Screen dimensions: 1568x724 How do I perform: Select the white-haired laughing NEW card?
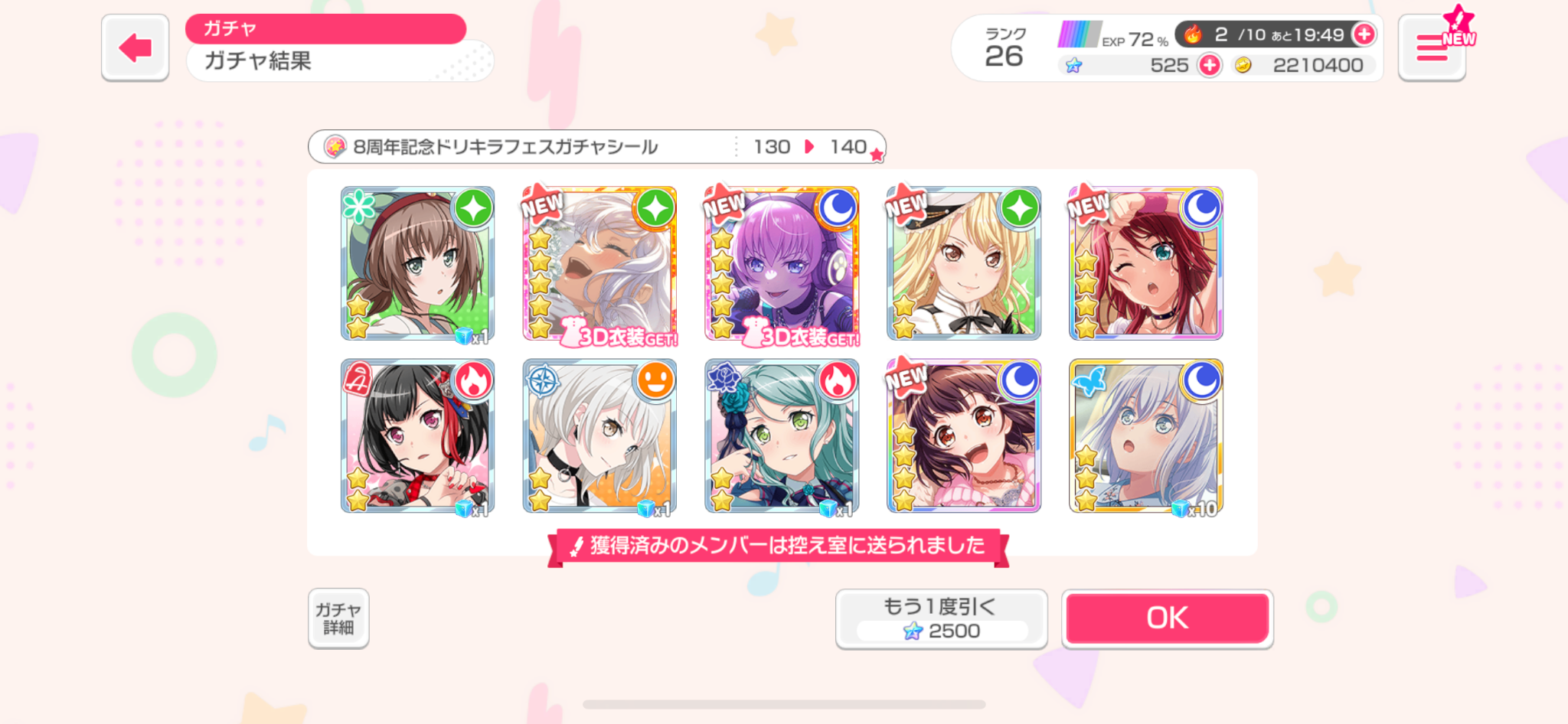pyautogui.click(x=599, y=263)
